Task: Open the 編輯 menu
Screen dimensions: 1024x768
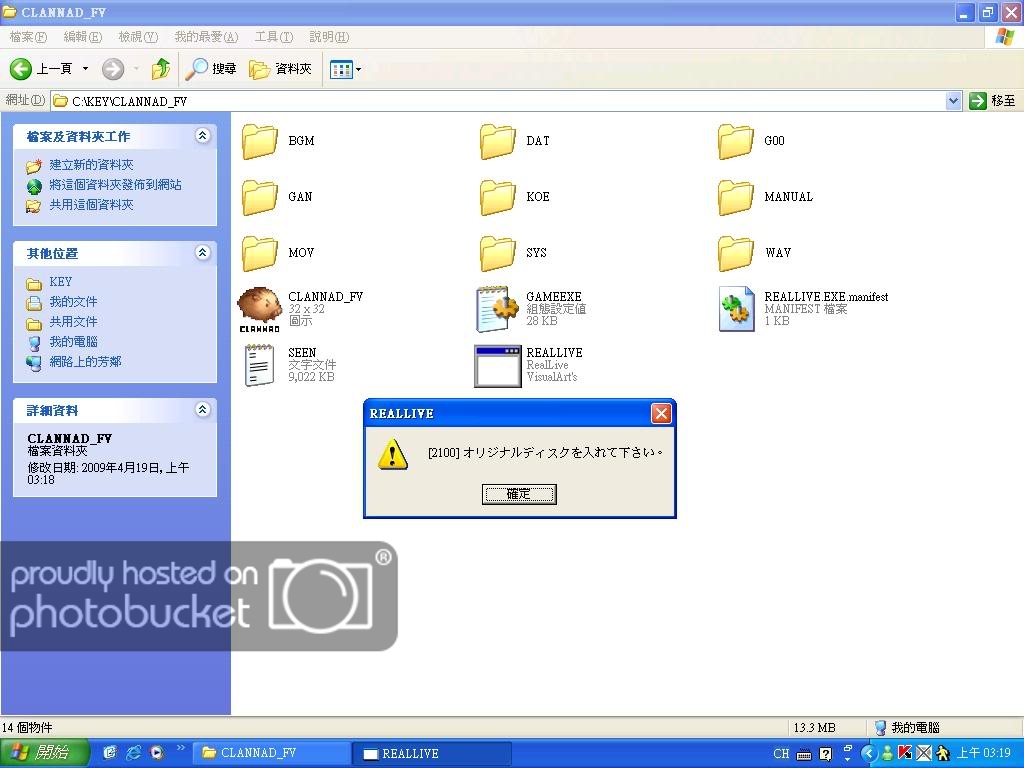Action: click(82, 37)
